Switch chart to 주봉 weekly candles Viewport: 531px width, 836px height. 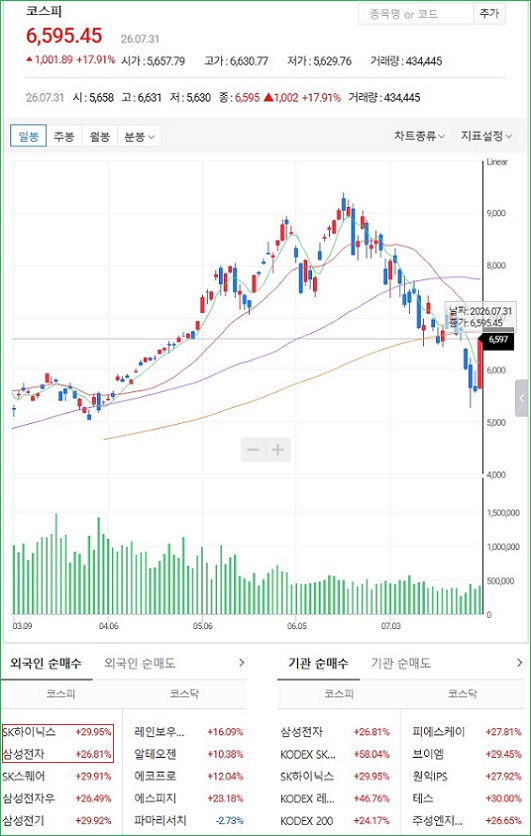64,136
